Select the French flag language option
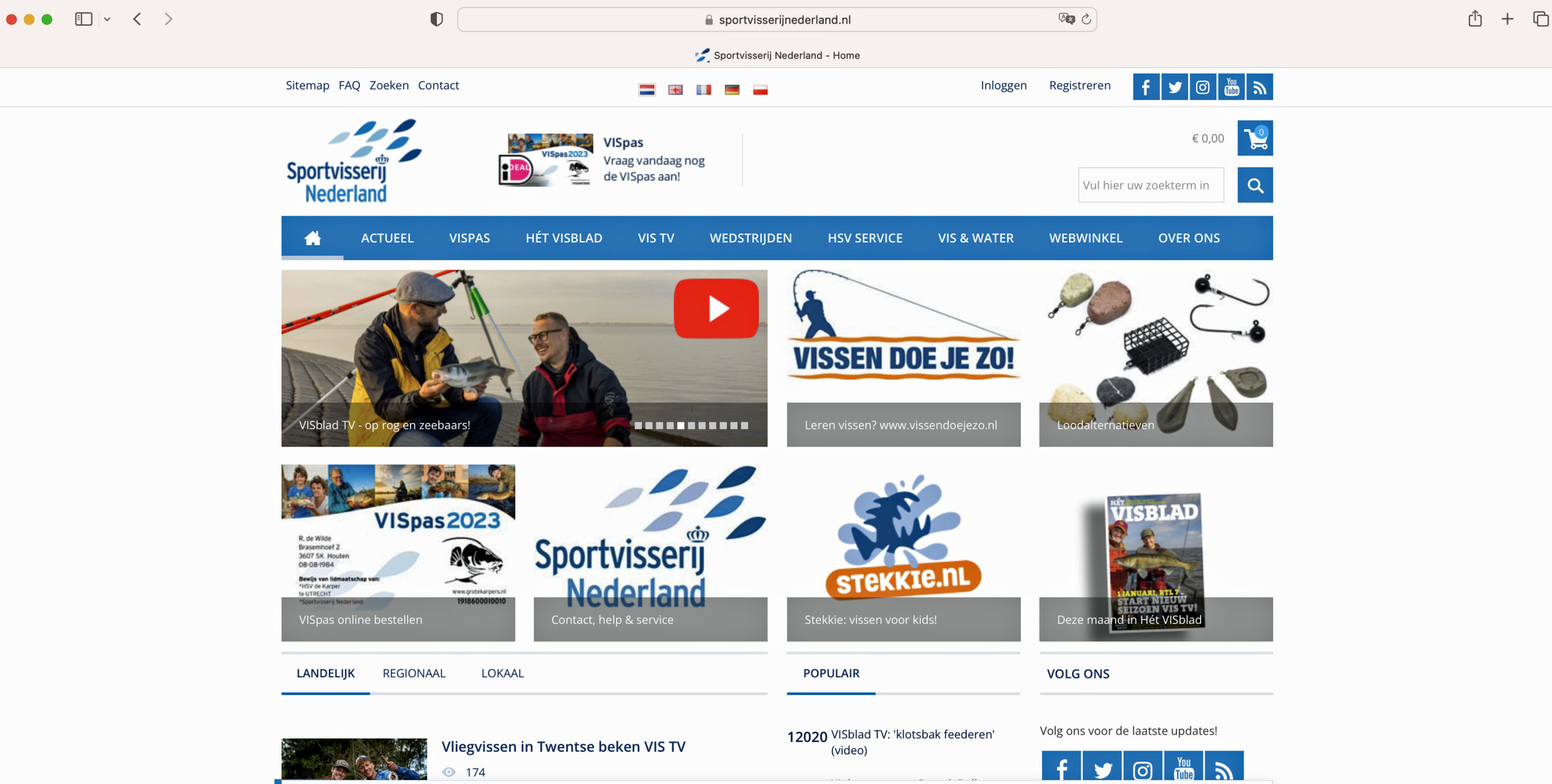This screenshot has height=784, width=1552. [x=704, y=90]
